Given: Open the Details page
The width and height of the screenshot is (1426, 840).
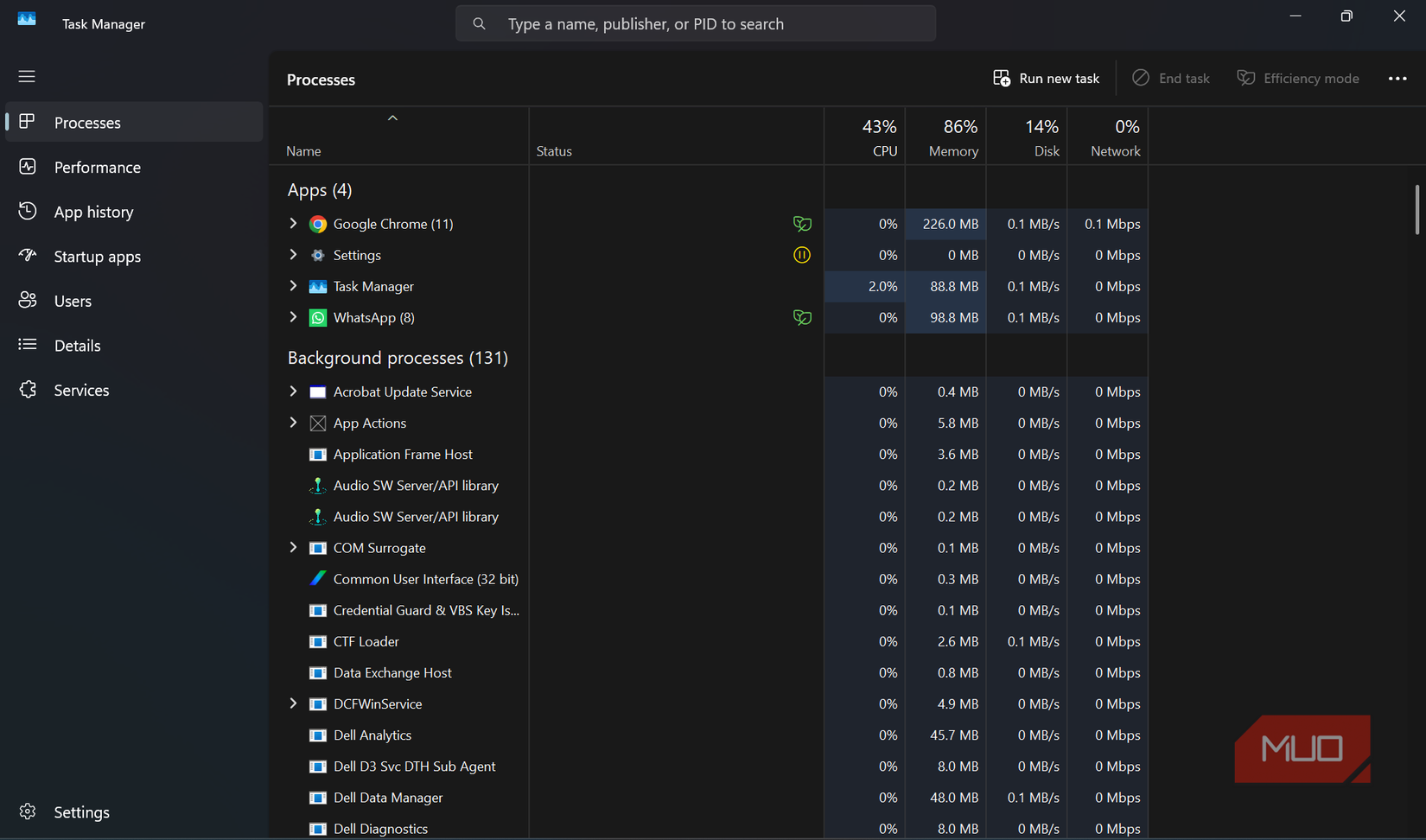Looking at the screenshot, I should pos(134,345).
